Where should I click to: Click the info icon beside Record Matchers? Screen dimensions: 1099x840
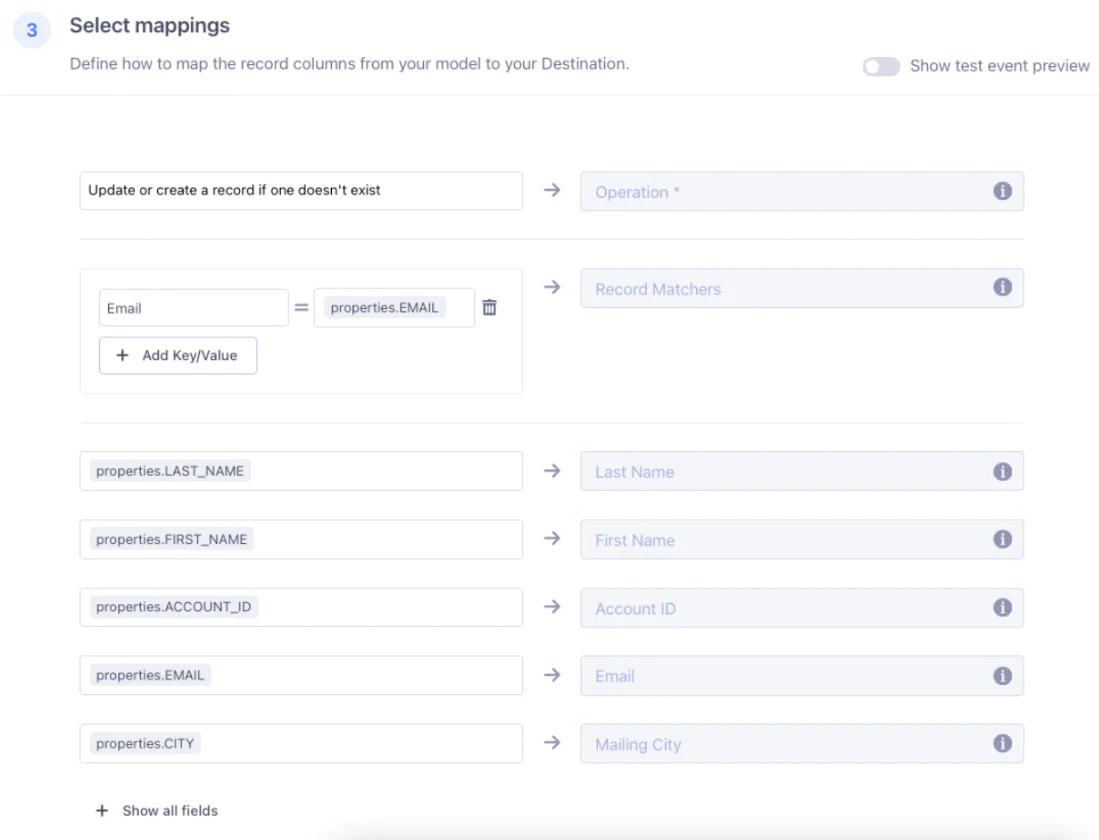1003,287
